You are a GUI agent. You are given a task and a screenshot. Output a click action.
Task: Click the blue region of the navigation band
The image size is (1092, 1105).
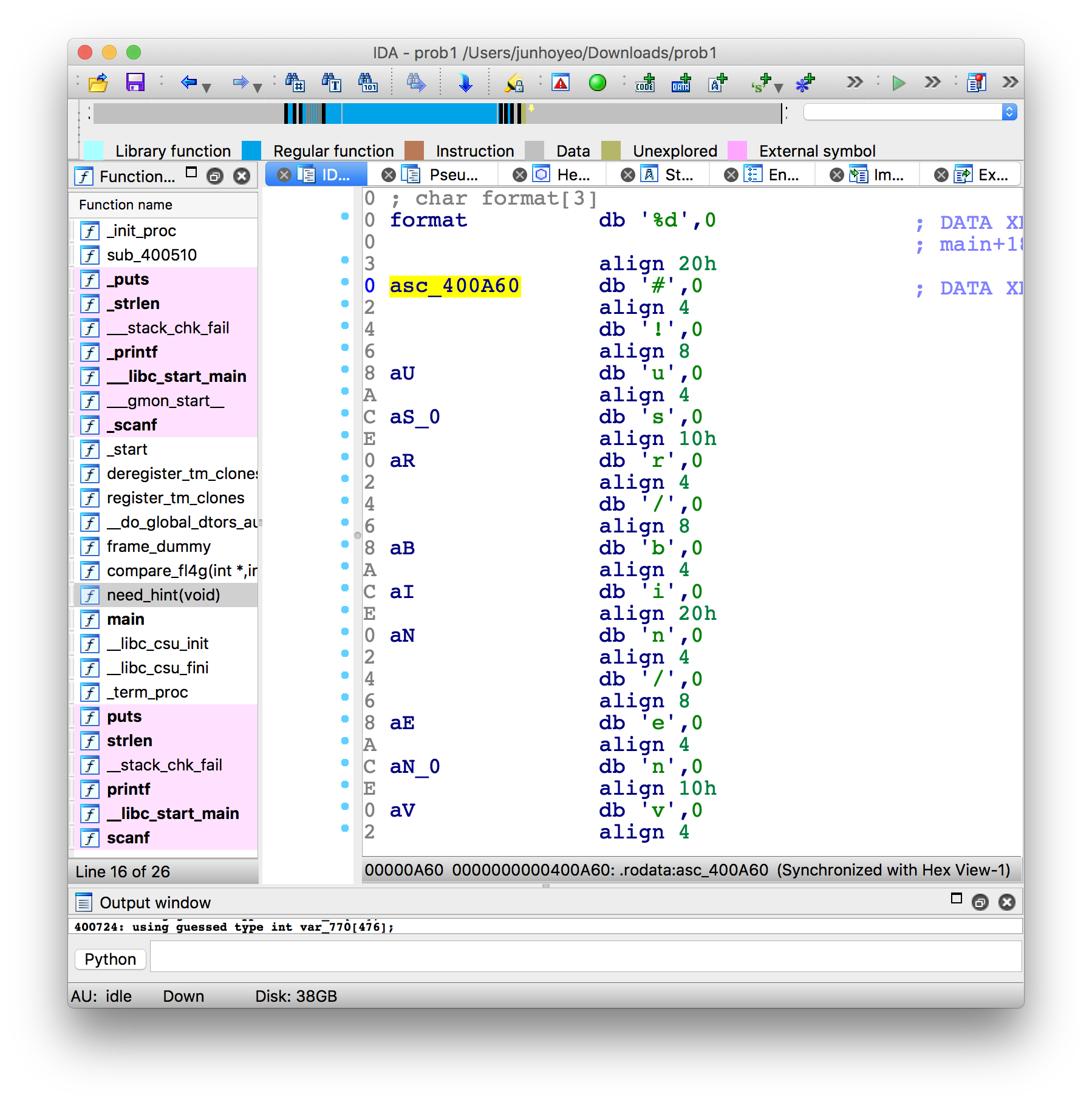419,114
